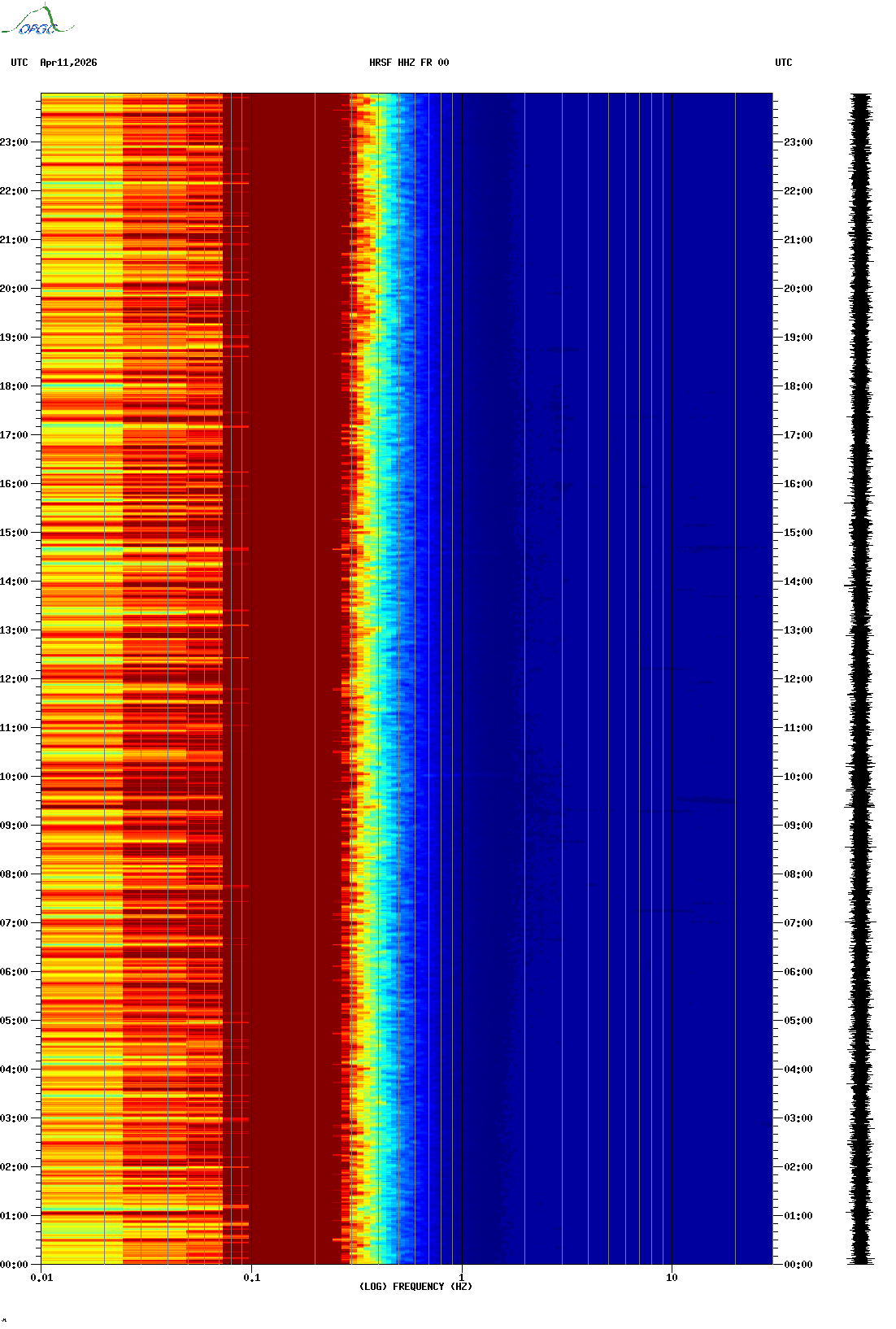Click the right-axis 19:00 time label

pos(798,338)
